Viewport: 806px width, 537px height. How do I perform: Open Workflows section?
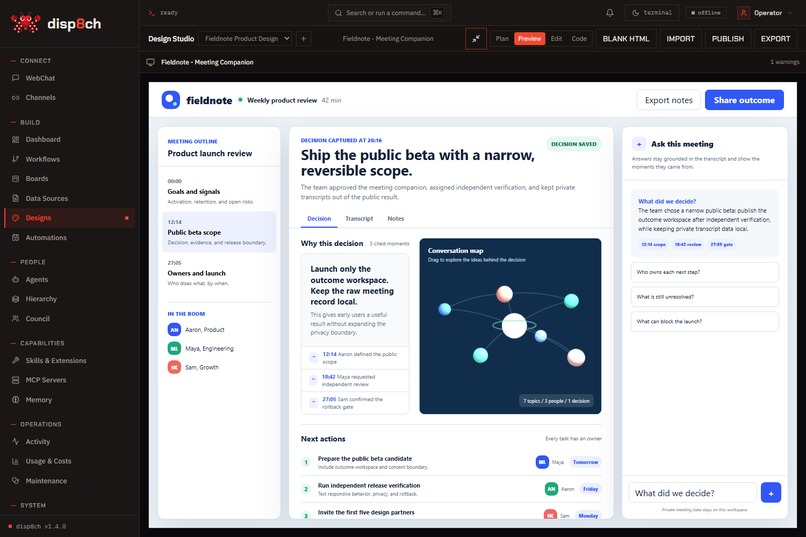coord(69,159)
